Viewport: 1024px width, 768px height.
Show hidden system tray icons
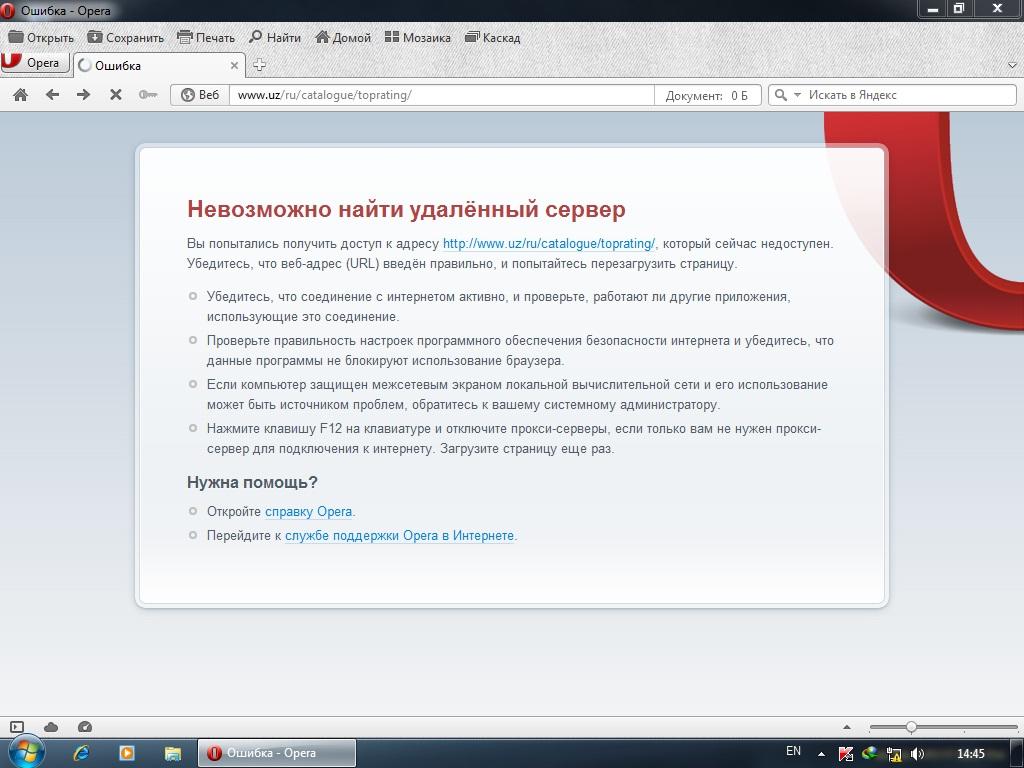click(822, 754)
